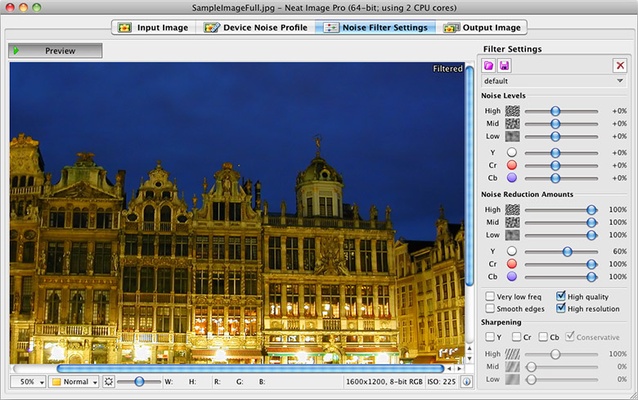This screenshot has width=638, height=400.
Task: Tick the Smooth edges checkbox
Action: 489,309
